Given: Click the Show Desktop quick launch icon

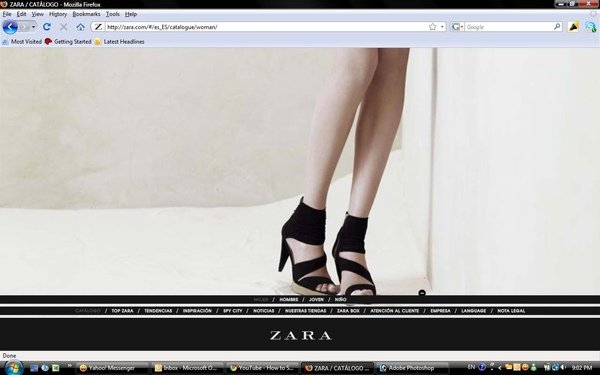Looking at the screenshot, I should 34,368.
